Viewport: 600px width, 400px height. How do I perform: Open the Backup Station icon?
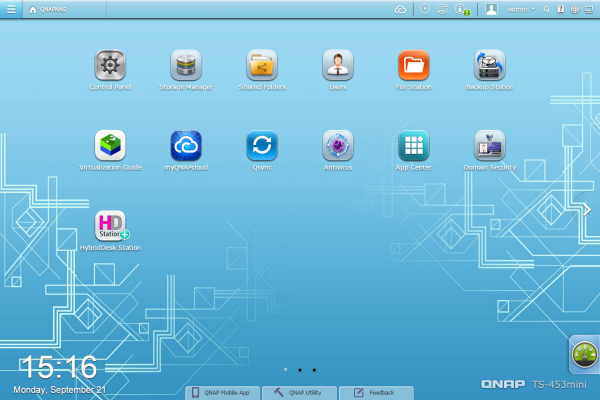point(489,66)
